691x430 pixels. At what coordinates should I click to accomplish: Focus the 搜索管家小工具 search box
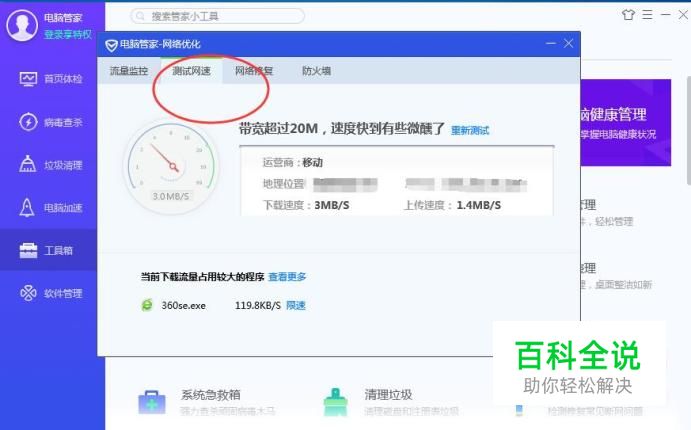(x=218, y=16)
